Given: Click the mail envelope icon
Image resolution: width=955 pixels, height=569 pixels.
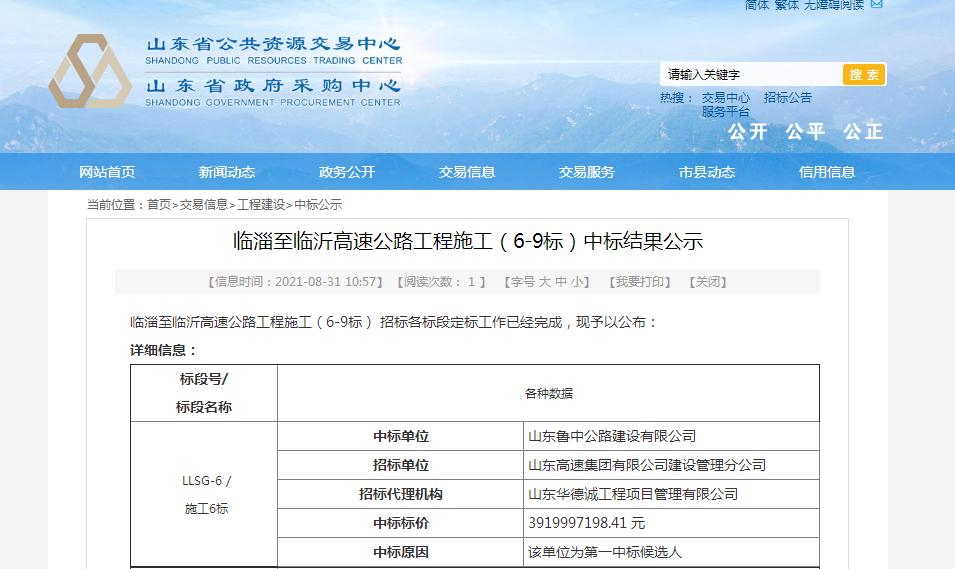Looking at the screenshot, I should click(877, 5).
